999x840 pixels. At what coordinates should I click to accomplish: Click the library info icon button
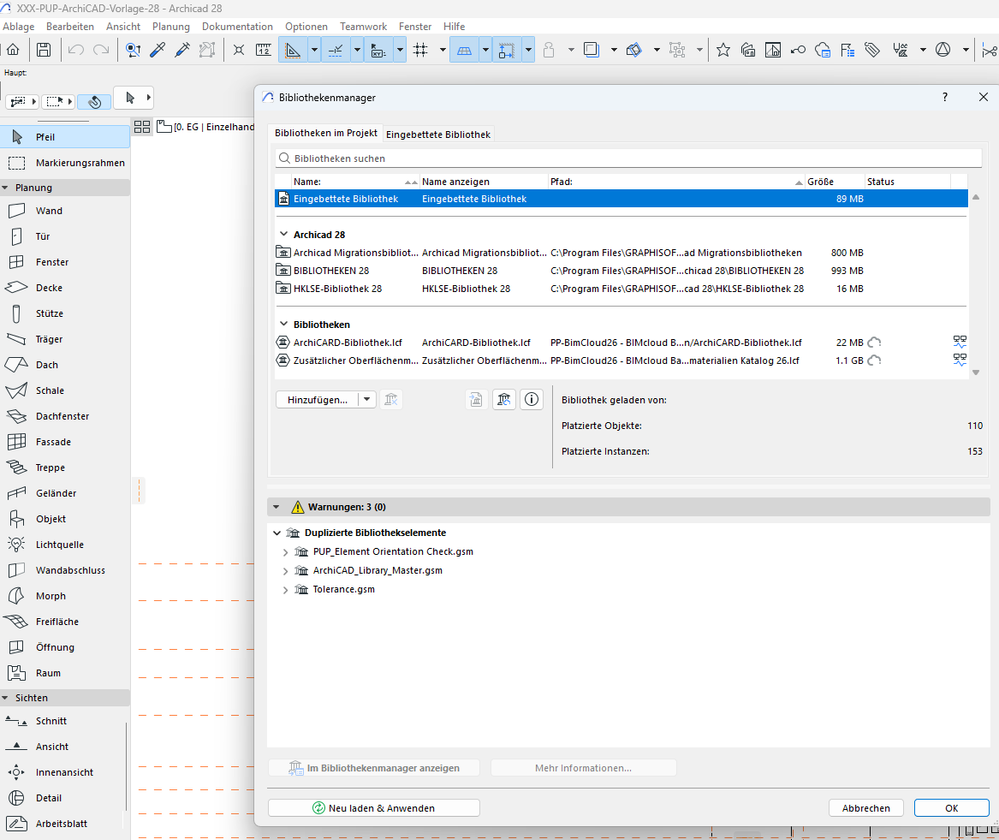[x=532, y=399]
